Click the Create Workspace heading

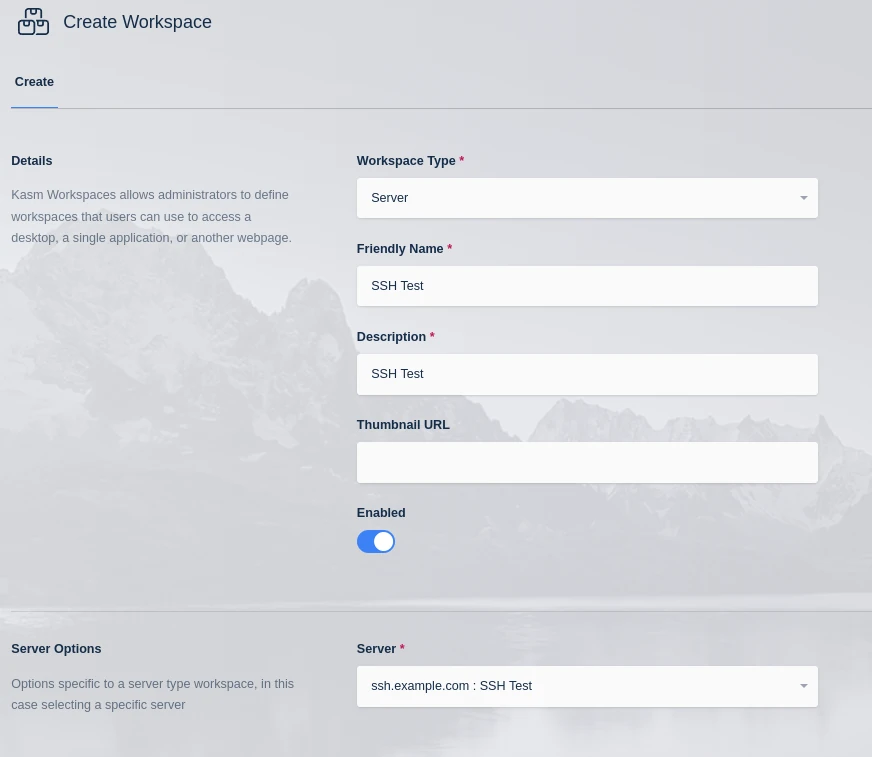tap(137, 22)
